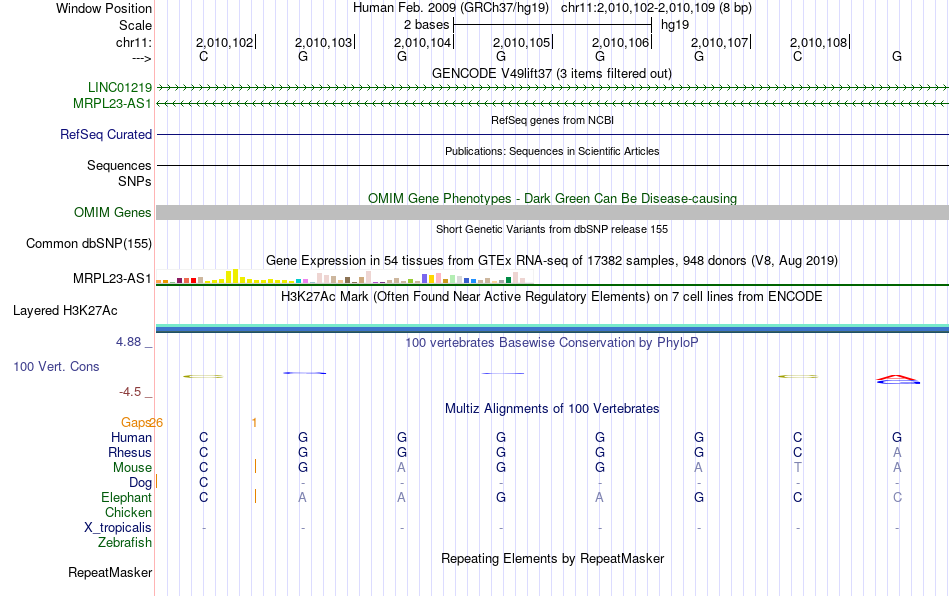Select the GENCODE MRPL23-AS1 label below LINC01219
This screenshot has width=950, height=596.
[x=112, y=104]
